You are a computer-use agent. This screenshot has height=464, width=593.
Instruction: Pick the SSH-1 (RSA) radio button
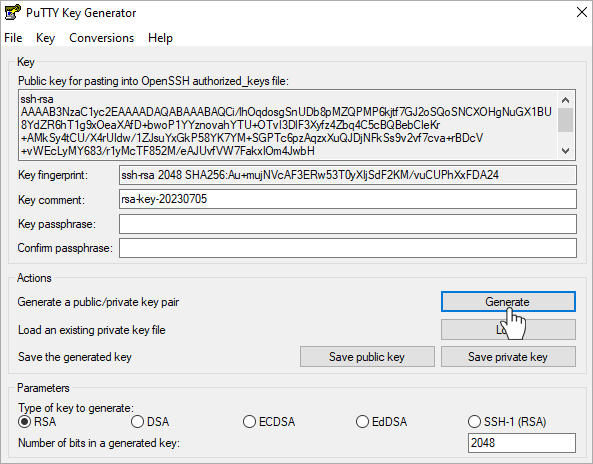[x=507, y=422]
